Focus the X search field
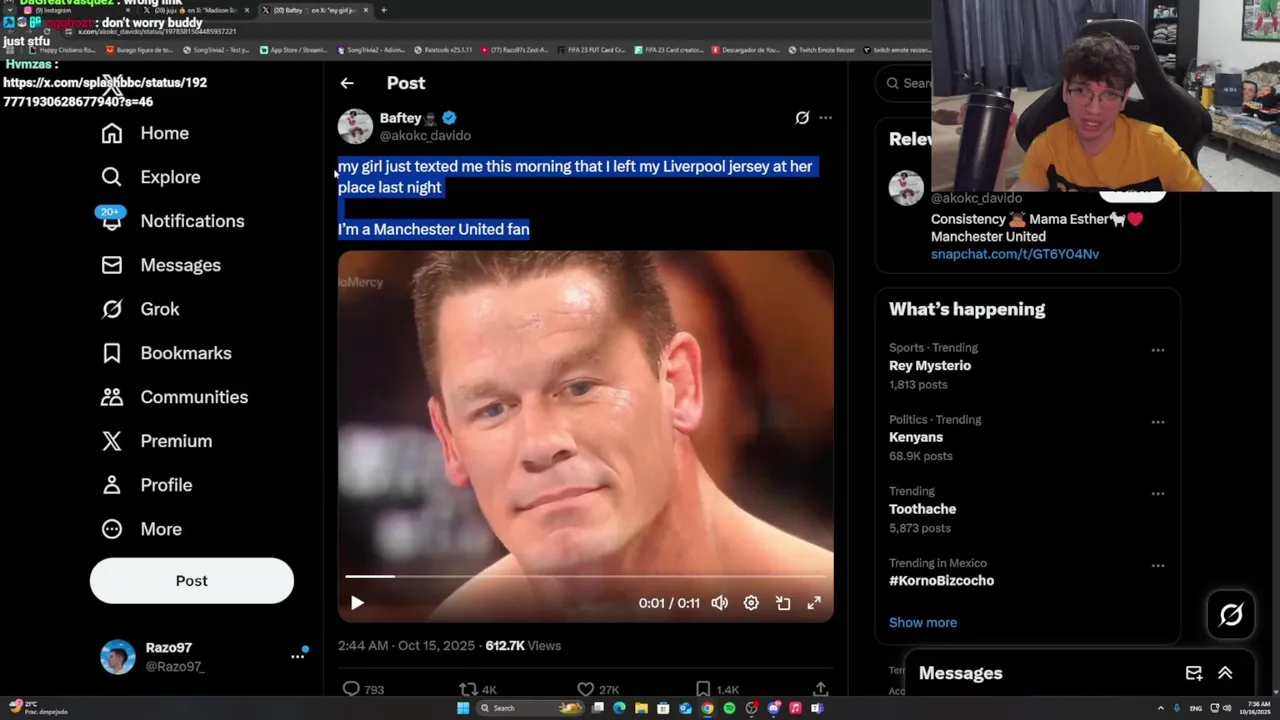Viewport: 1280px width, 720px height. click(905, 83)
